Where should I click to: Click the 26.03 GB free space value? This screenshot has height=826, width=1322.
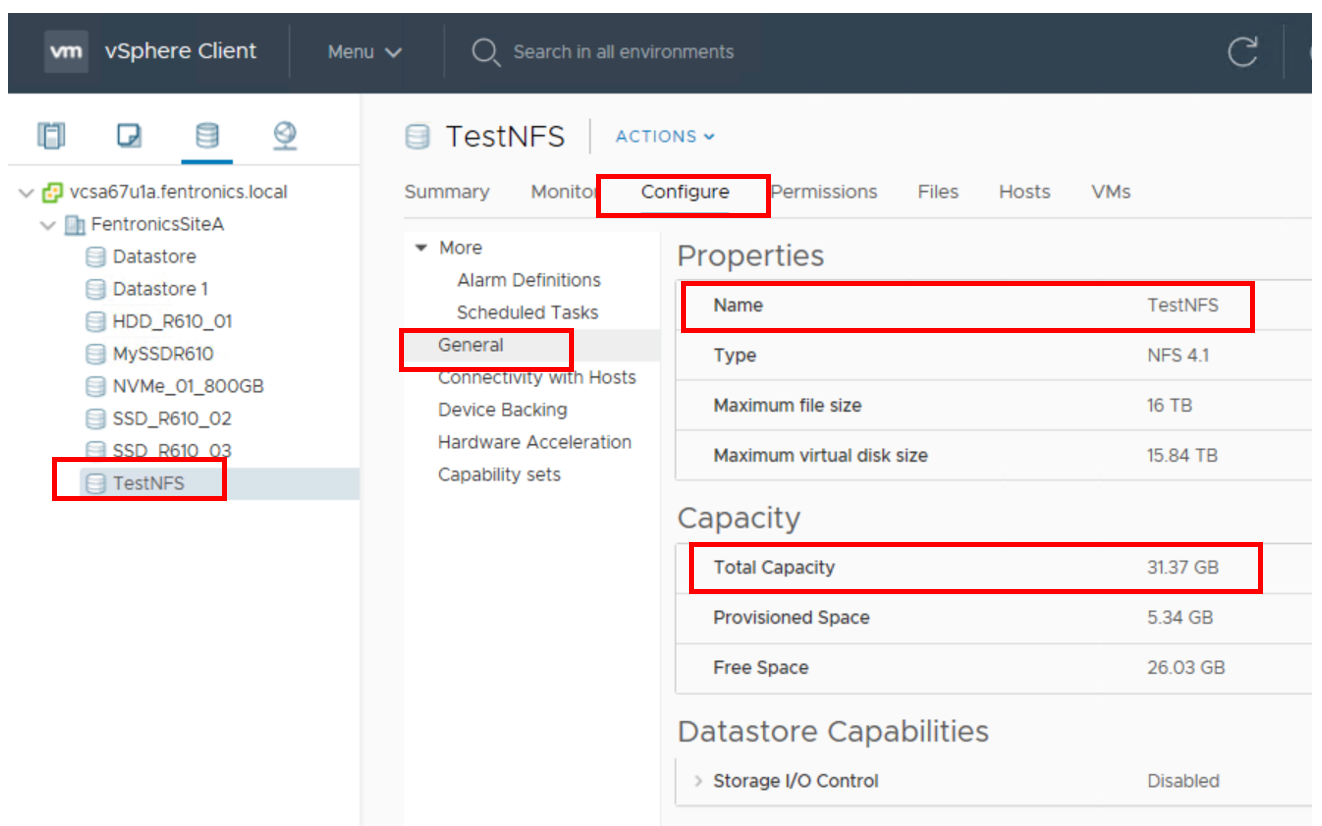[1186, 667]
